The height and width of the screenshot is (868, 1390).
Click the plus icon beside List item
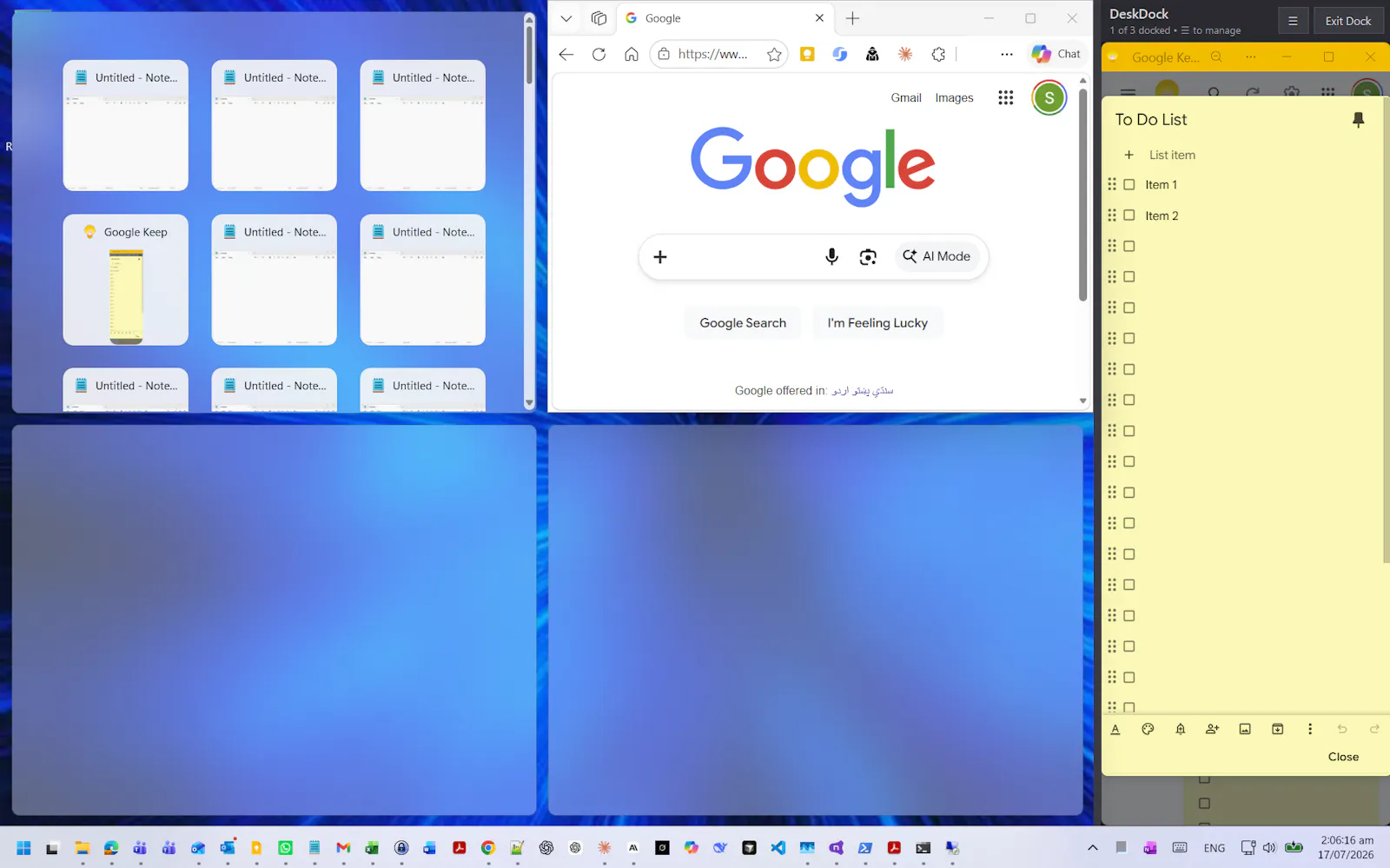tap(1129, 155)
